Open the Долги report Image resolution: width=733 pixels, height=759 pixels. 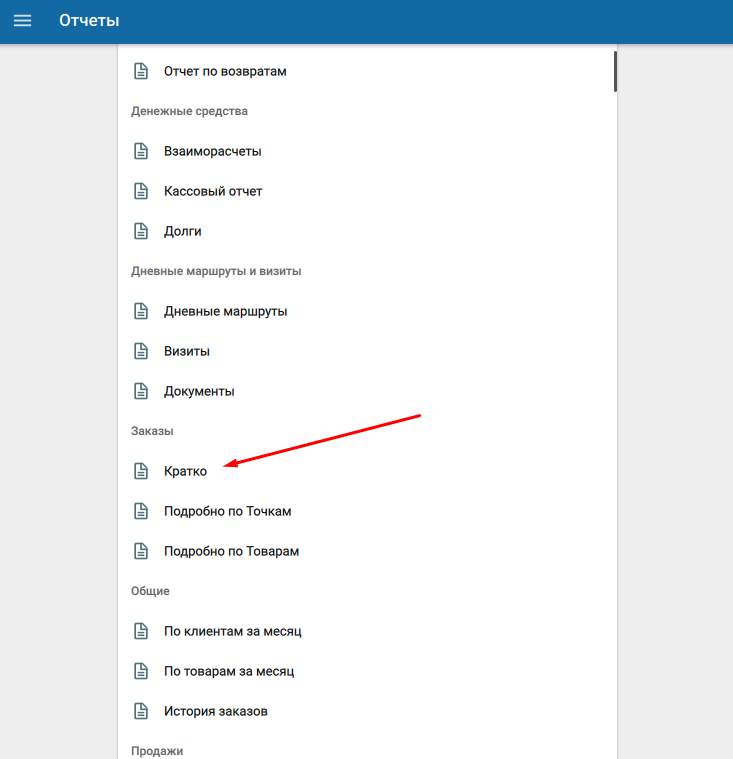(x=182, y=231)
